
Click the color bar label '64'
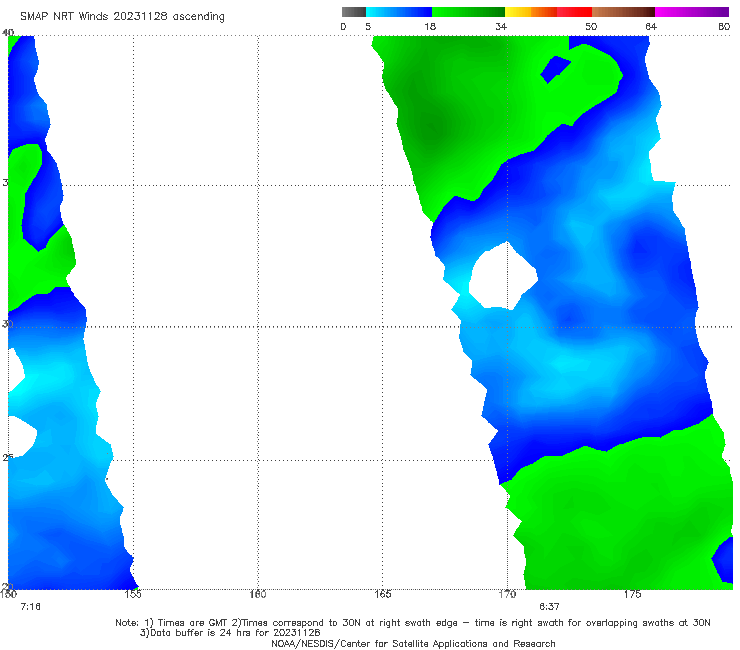coord(651,26)
